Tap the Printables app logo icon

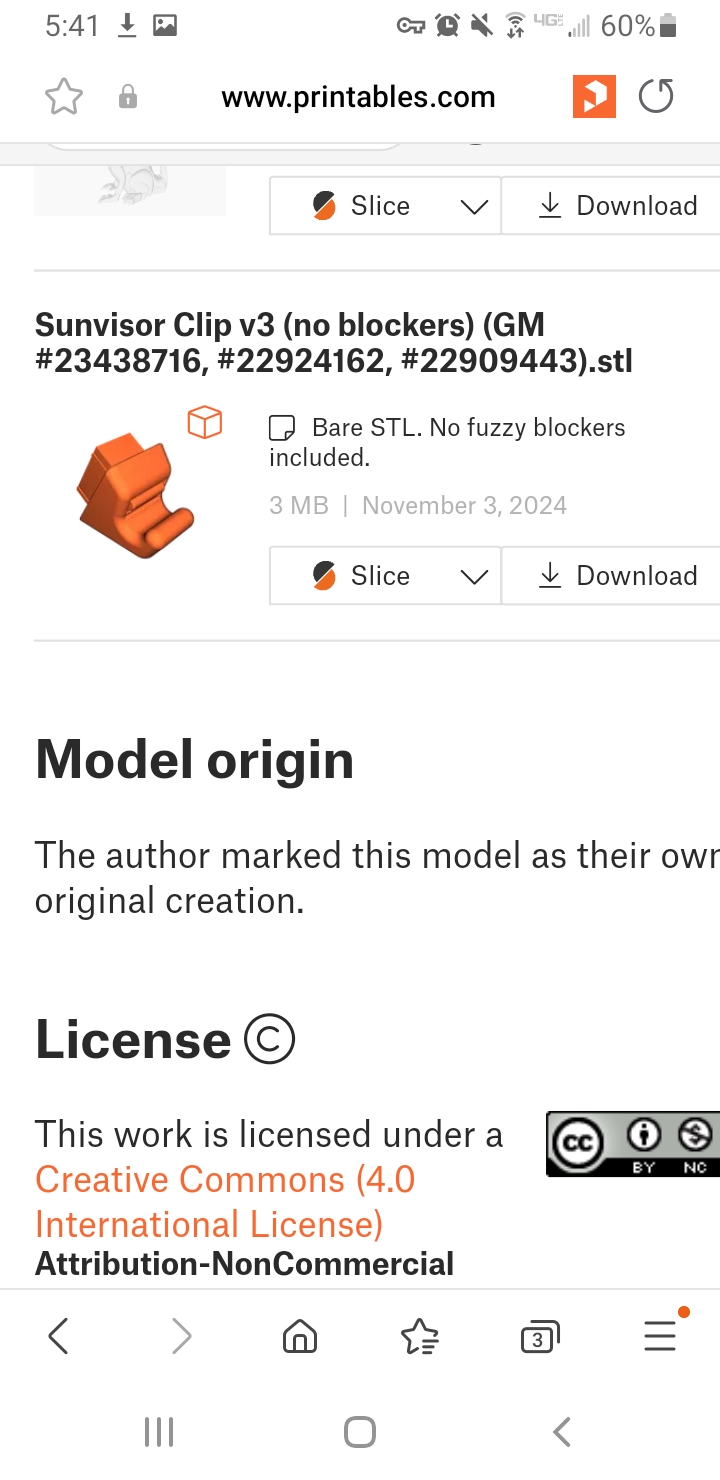click(594, 97)
